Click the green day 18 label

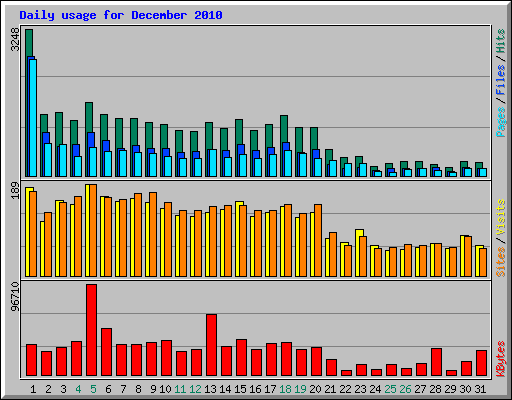click(x=285, y=389)
